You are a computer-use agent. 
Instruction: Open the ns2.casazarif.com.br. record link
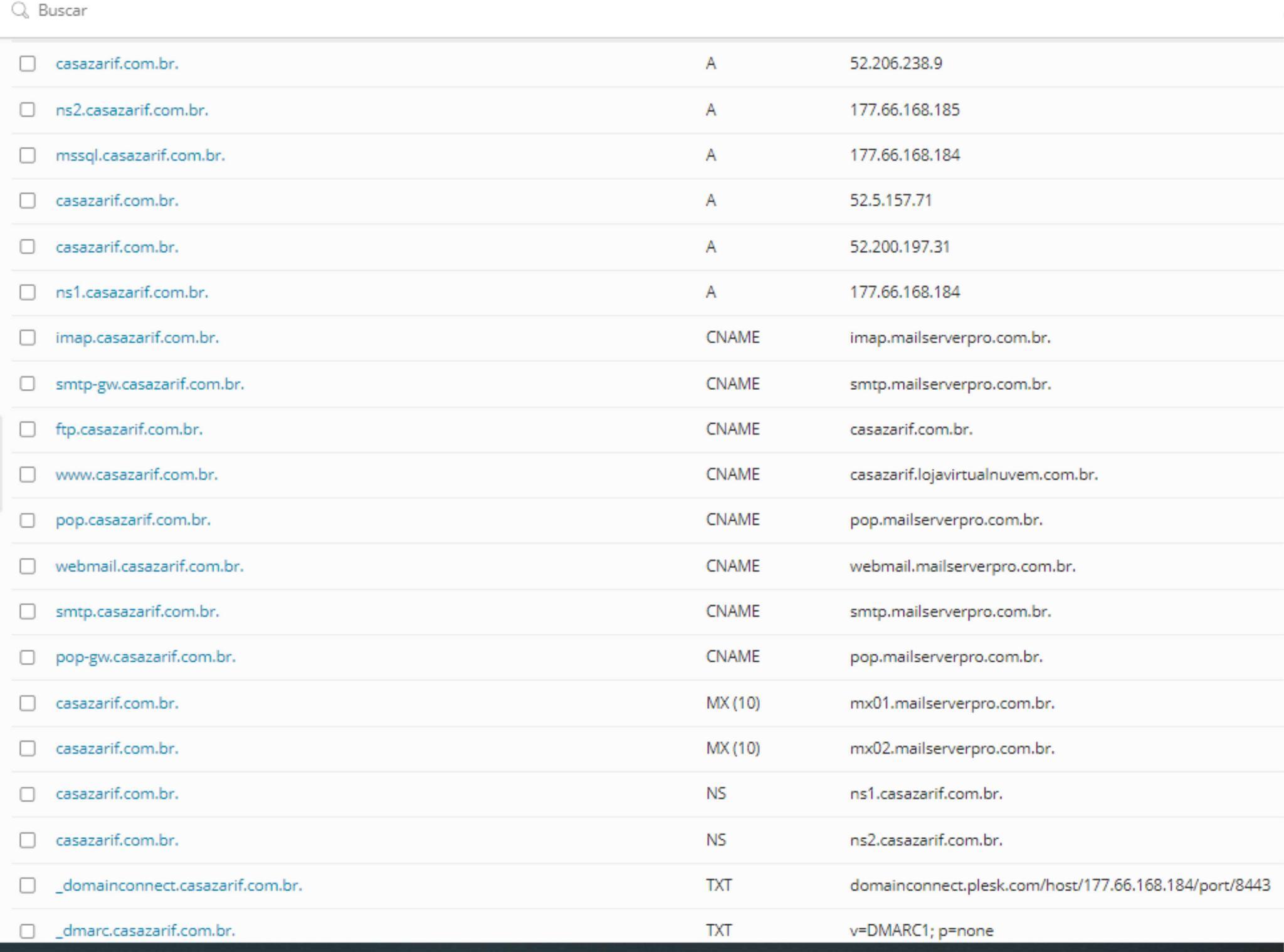click(132, 110)
